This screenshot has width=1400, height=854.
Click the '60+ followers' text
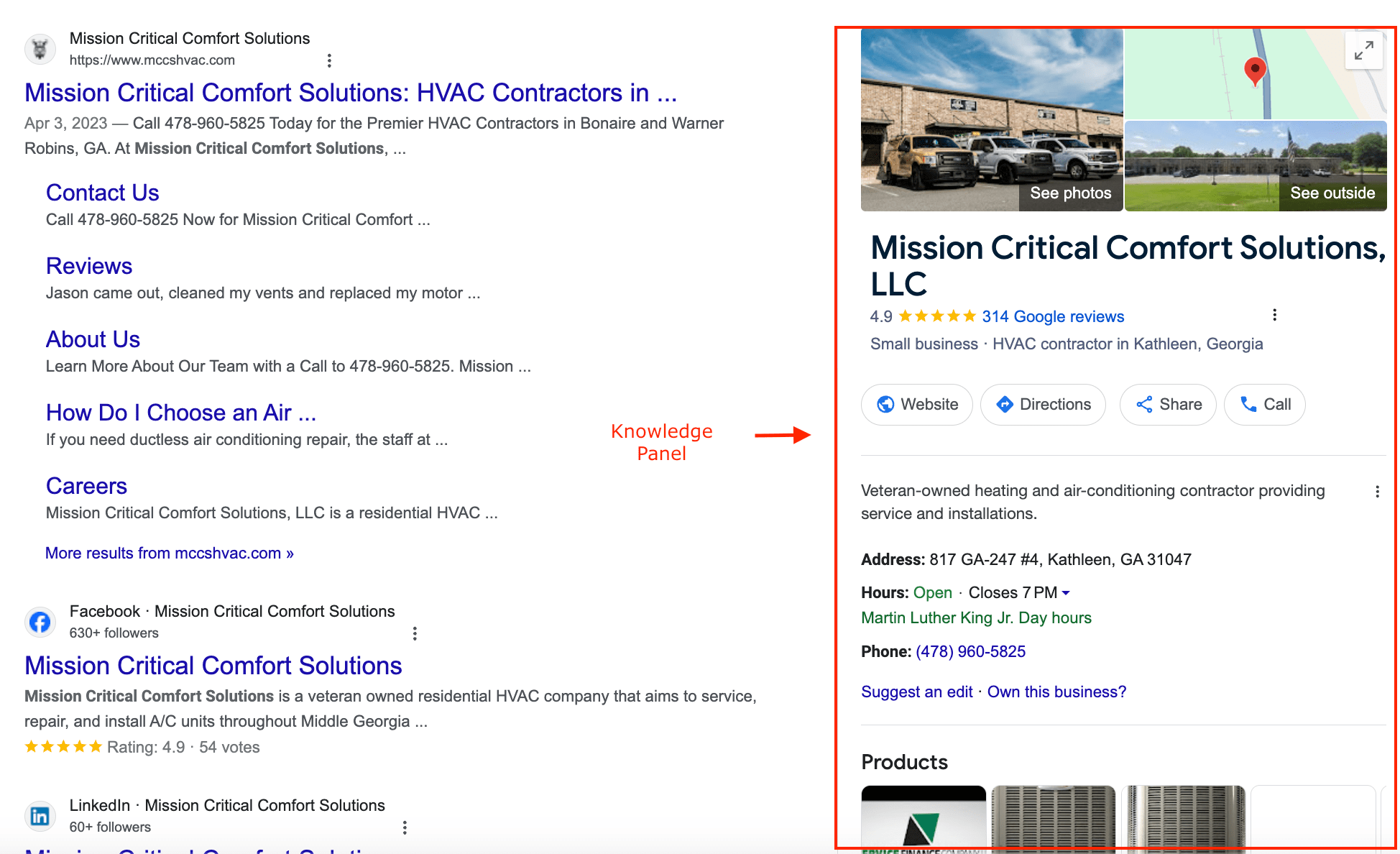[110, 827]
